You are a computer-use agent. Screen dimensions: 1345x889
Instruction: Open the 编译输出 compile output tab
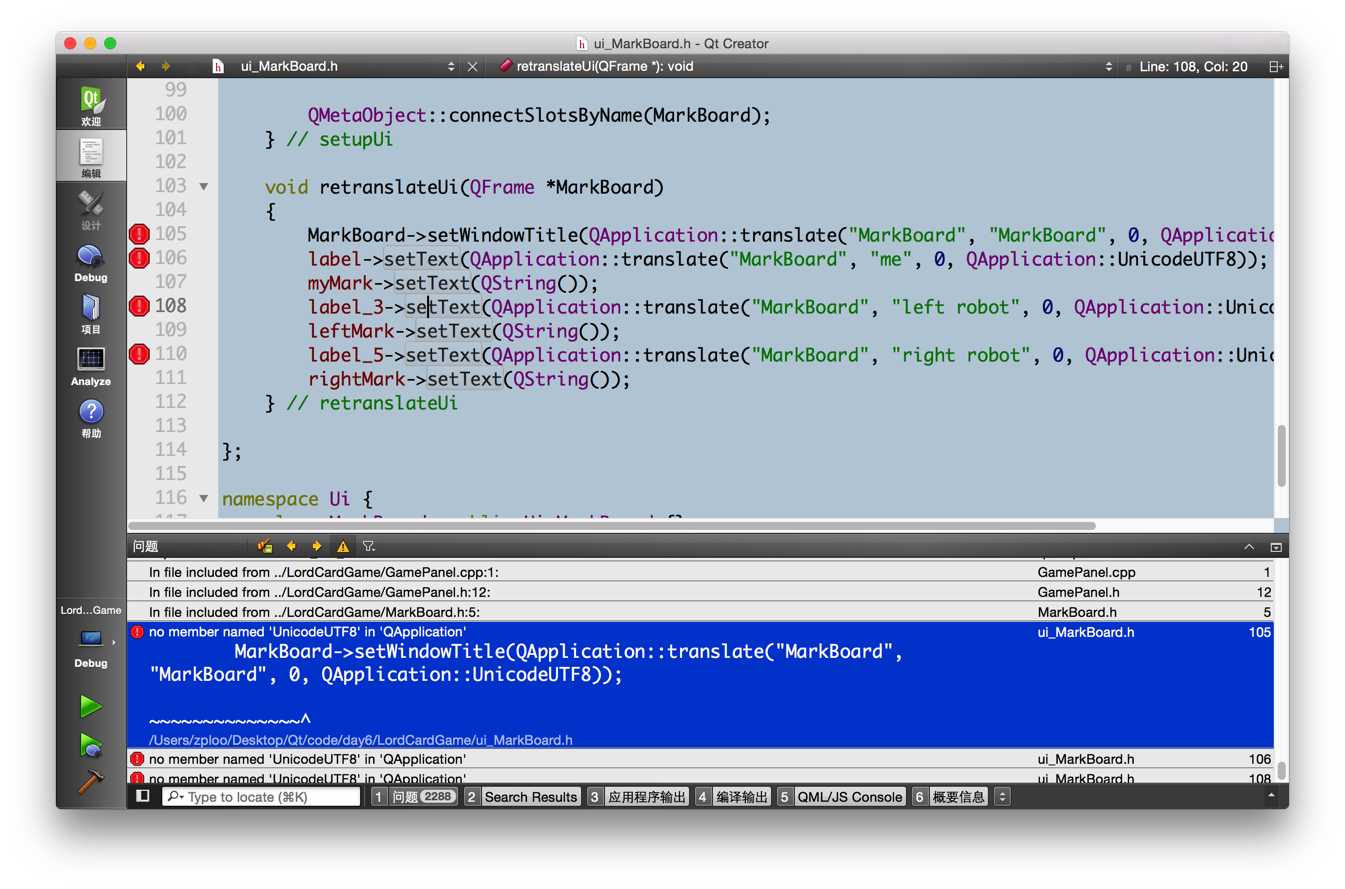tap(732, 797)
